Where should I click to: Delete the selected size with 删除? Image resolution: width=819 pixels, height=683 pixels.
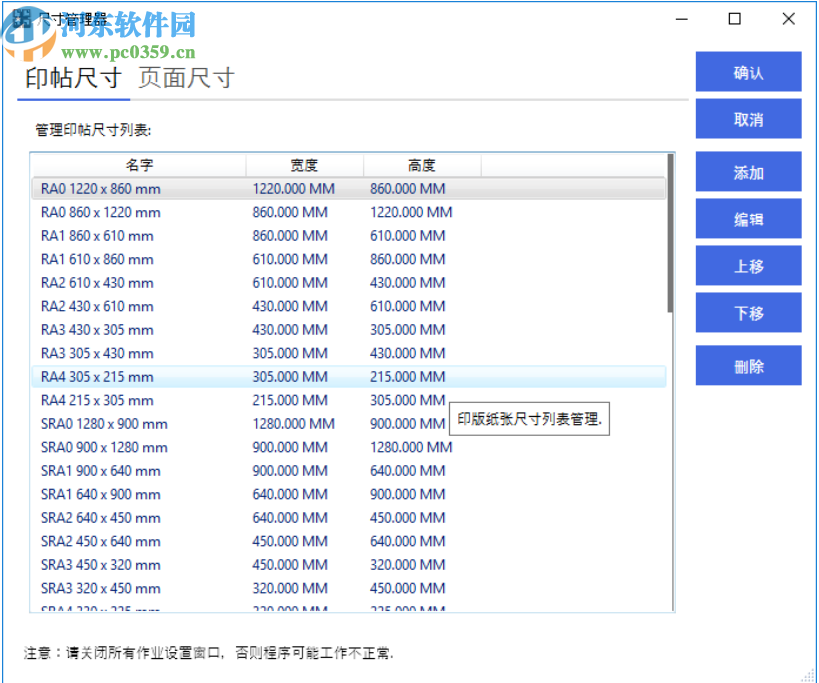tap(747, 365)
